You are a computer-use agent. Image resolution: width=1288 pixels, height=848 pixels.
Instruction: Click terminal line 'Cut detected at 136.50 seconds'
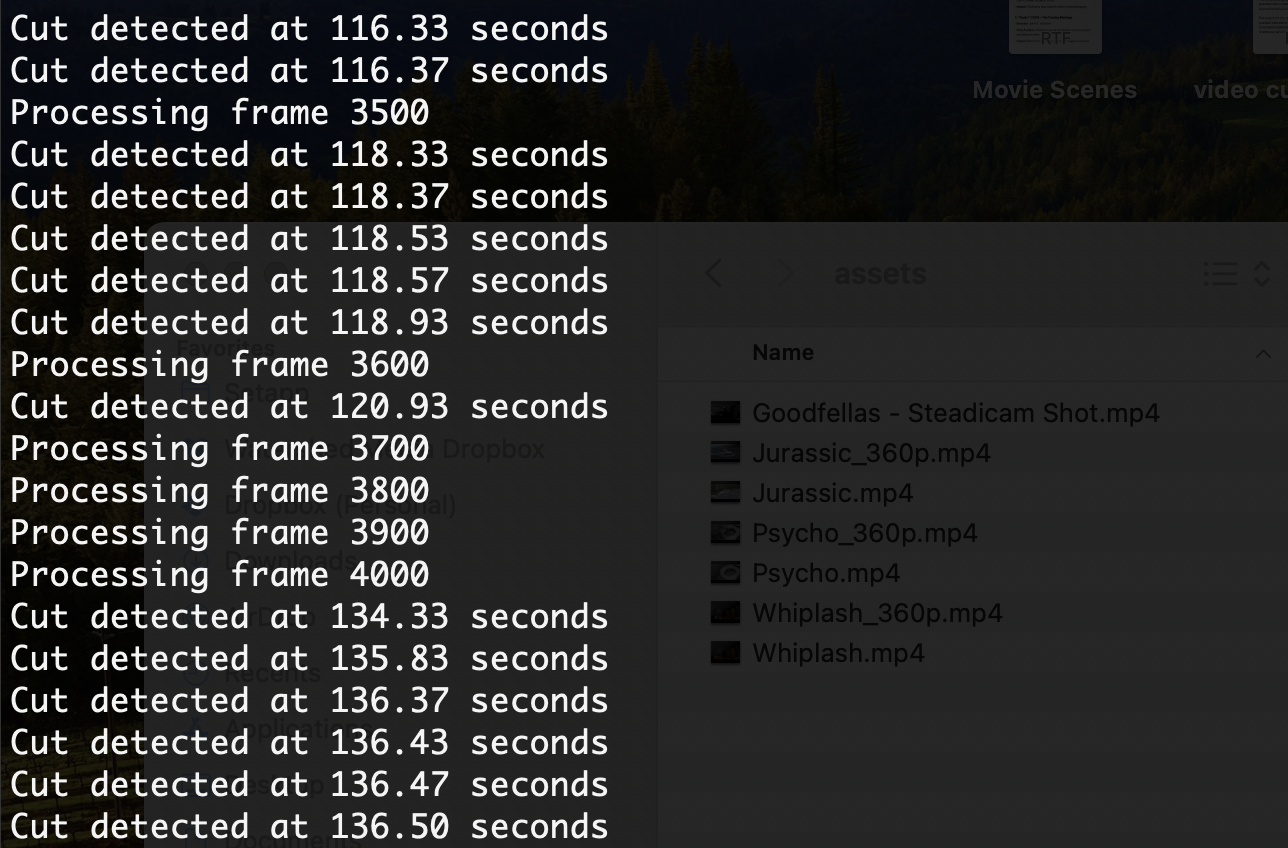tap(309, 827)
